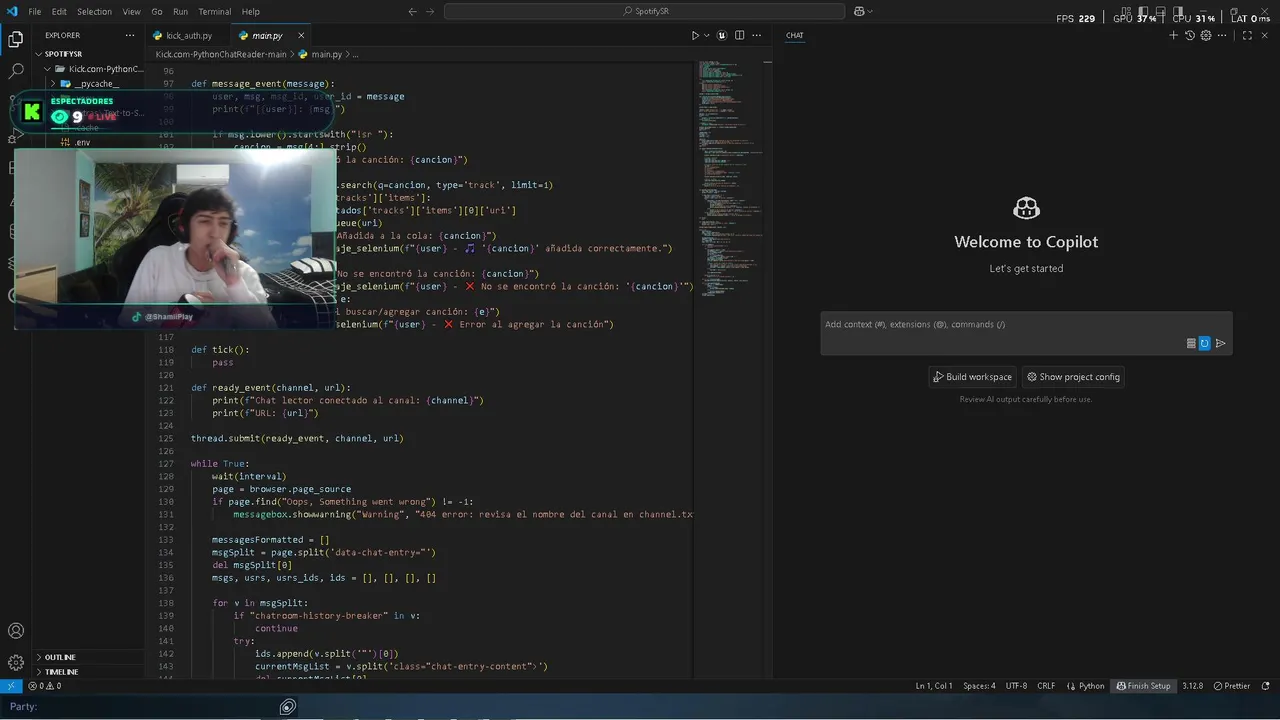Go forward with title bar arrow

tap(431, 11)
